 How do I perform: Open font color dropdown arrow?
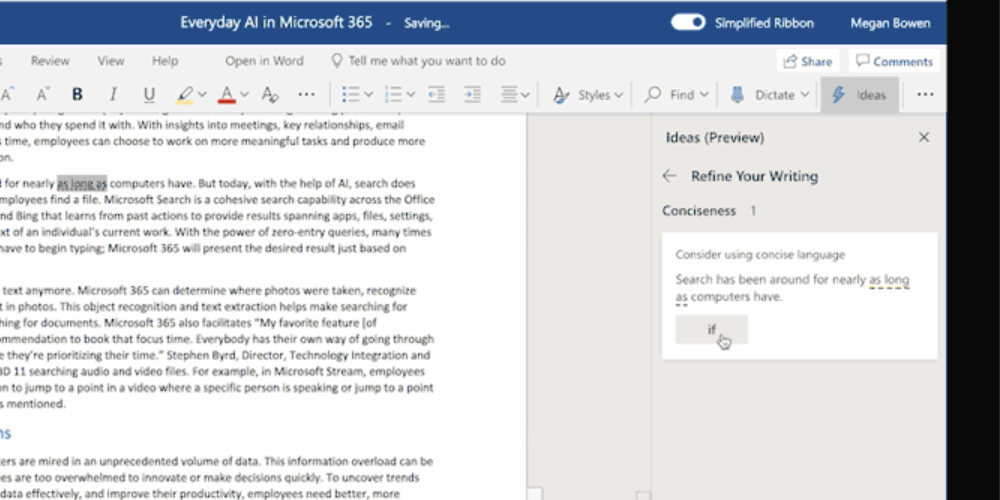click(244, 95)
